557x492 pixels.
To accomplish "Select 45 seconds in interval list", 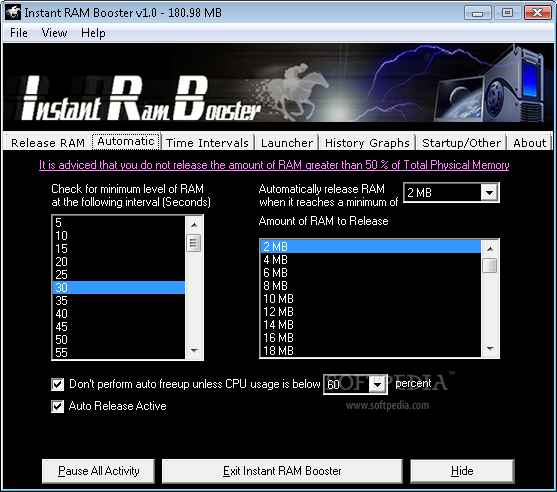I will pyautogui.click(x=119, y=327).
